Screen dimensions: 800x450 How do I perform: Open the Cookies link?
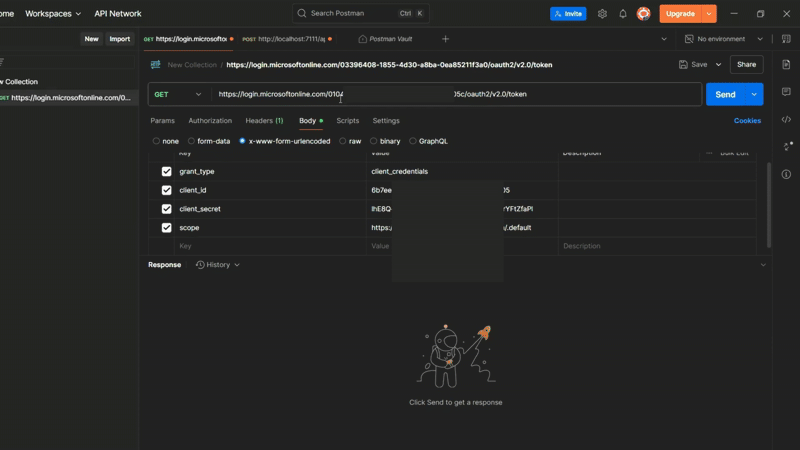click(747, 121)
